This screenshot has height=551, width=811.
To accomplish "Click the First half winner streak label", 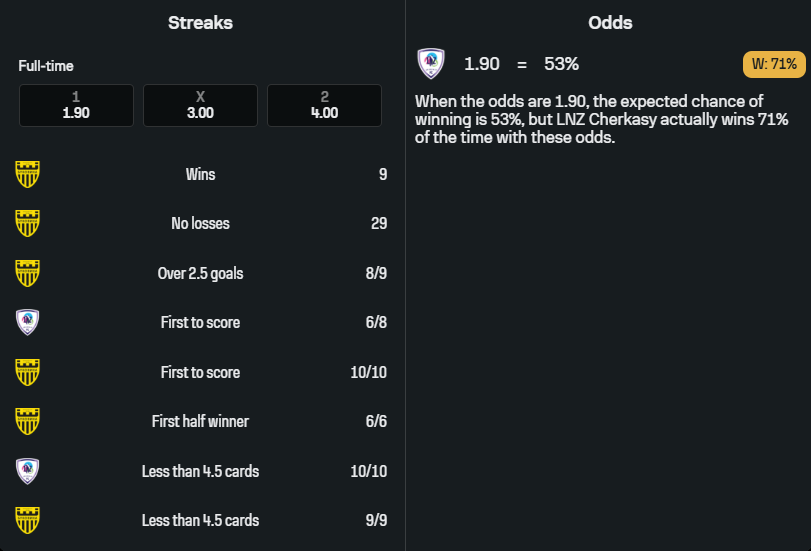I will tap(200, 421).
